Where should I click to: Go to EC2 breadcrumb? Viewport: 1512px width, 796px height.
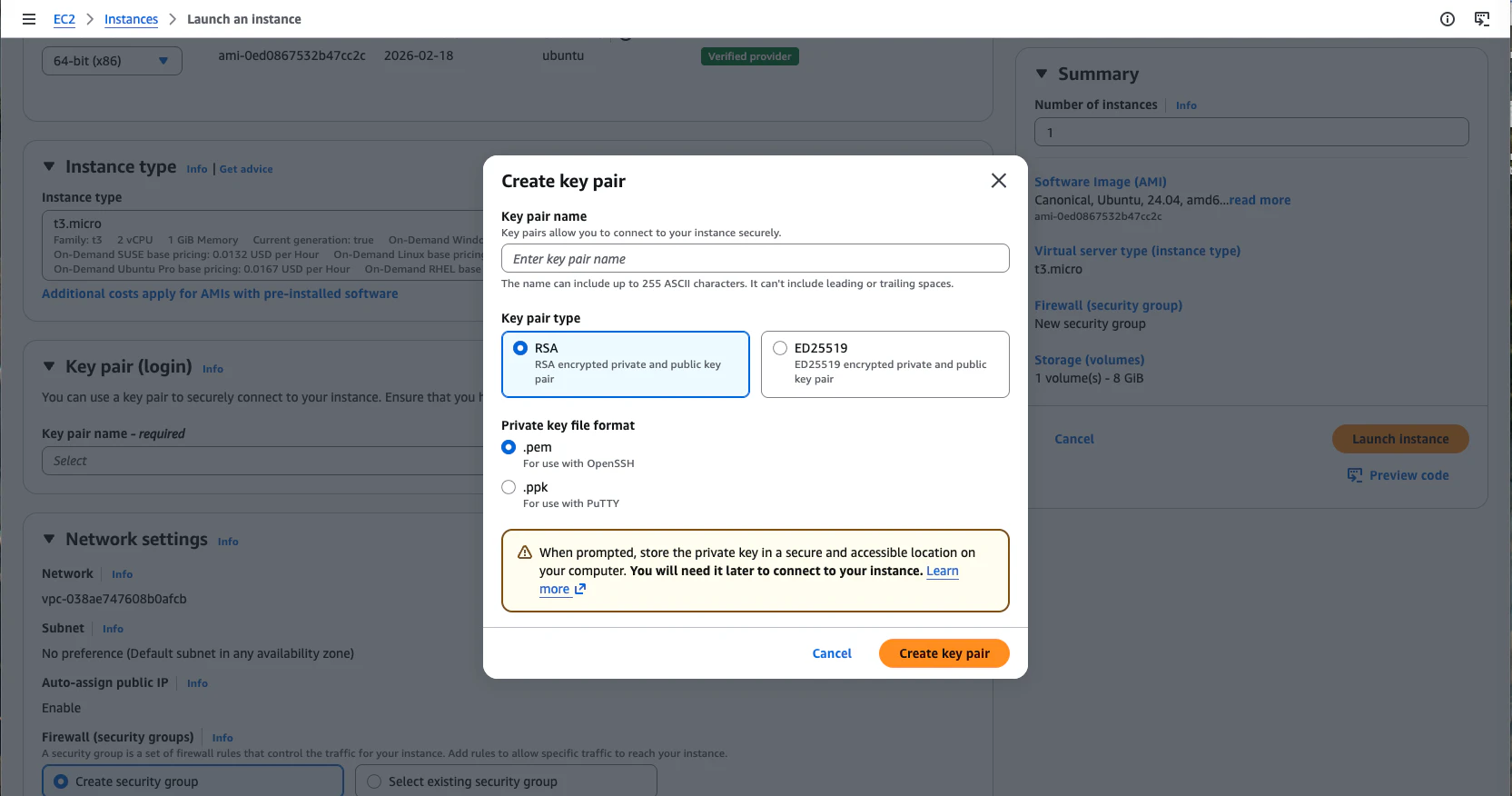(x=64, y=19)
